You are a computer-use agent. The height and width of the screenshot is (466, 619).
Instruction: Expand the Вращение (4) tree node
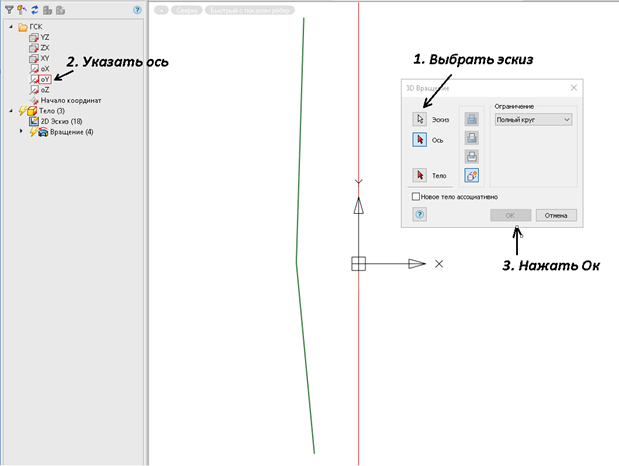(x=21, y=132)
